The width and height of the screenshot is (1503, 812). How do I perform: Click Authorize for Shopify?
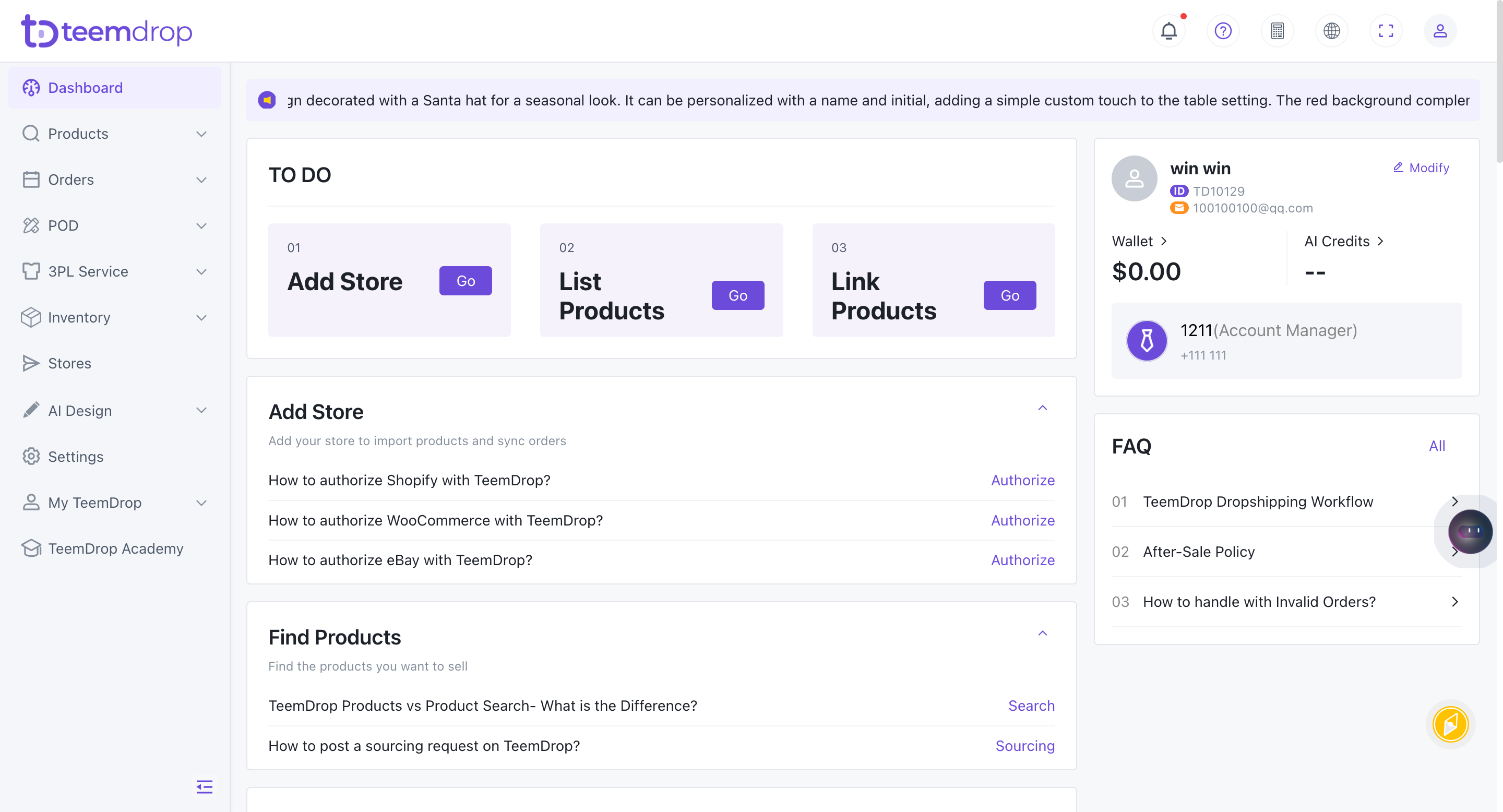[x=1023, y=480]
